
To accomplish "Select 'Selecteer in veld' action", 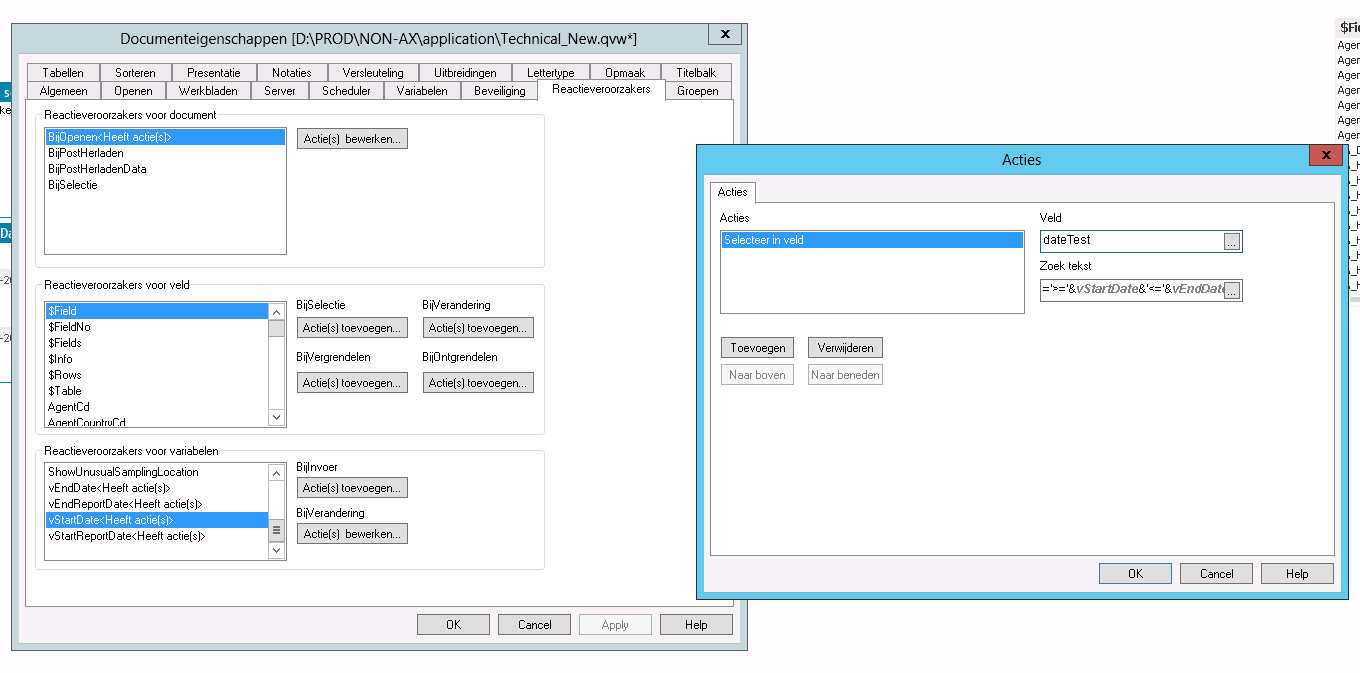I will click(x=872, y=240).
